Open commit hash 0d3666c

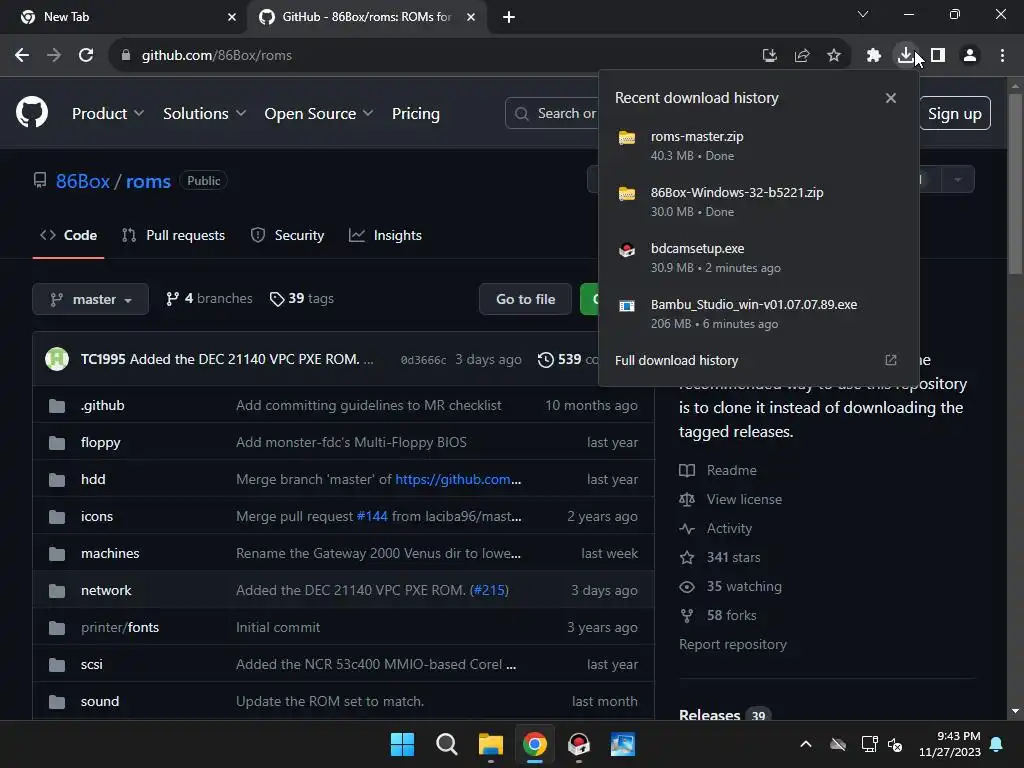coord(423,360)
